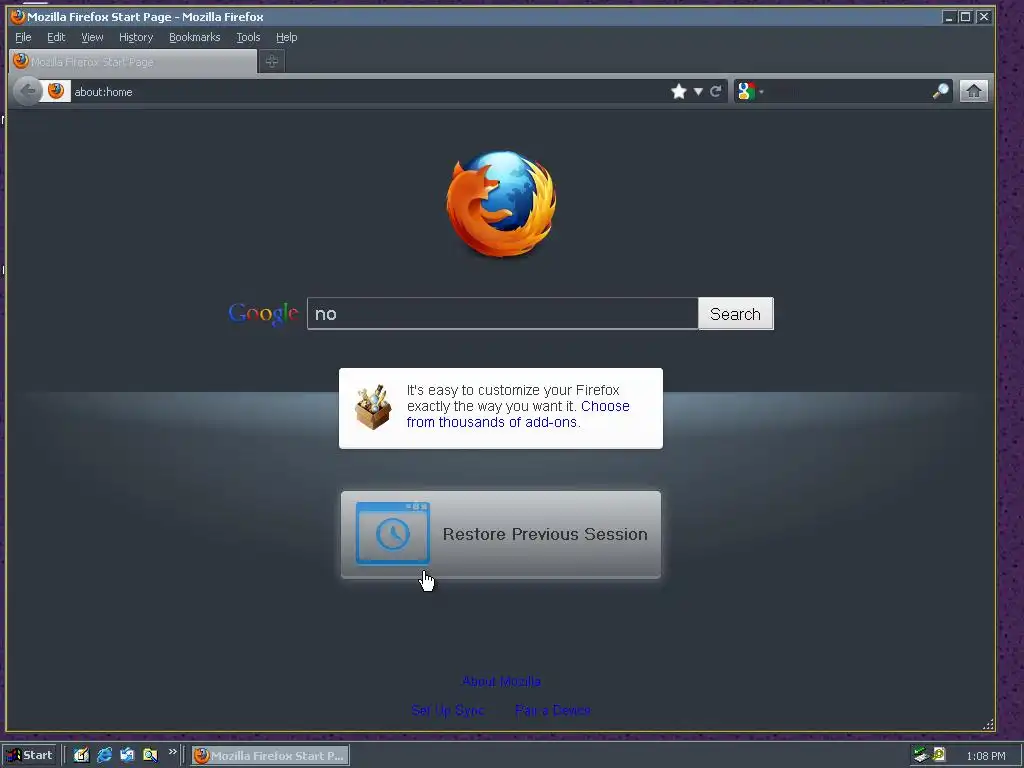Open the View menu

92,37
